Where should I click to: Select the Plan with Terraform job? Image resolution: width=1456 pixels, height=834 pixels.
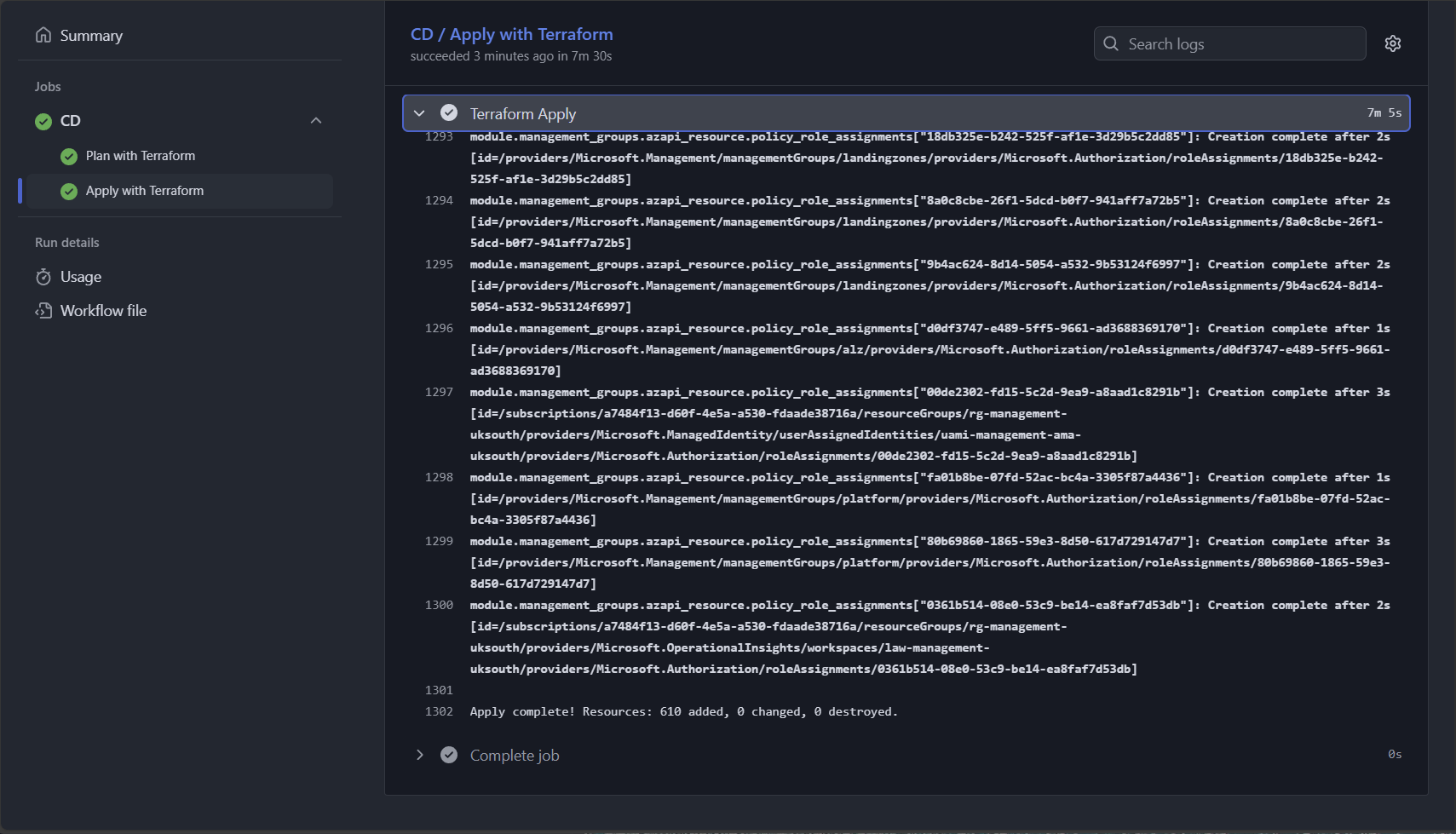[141, 156]
